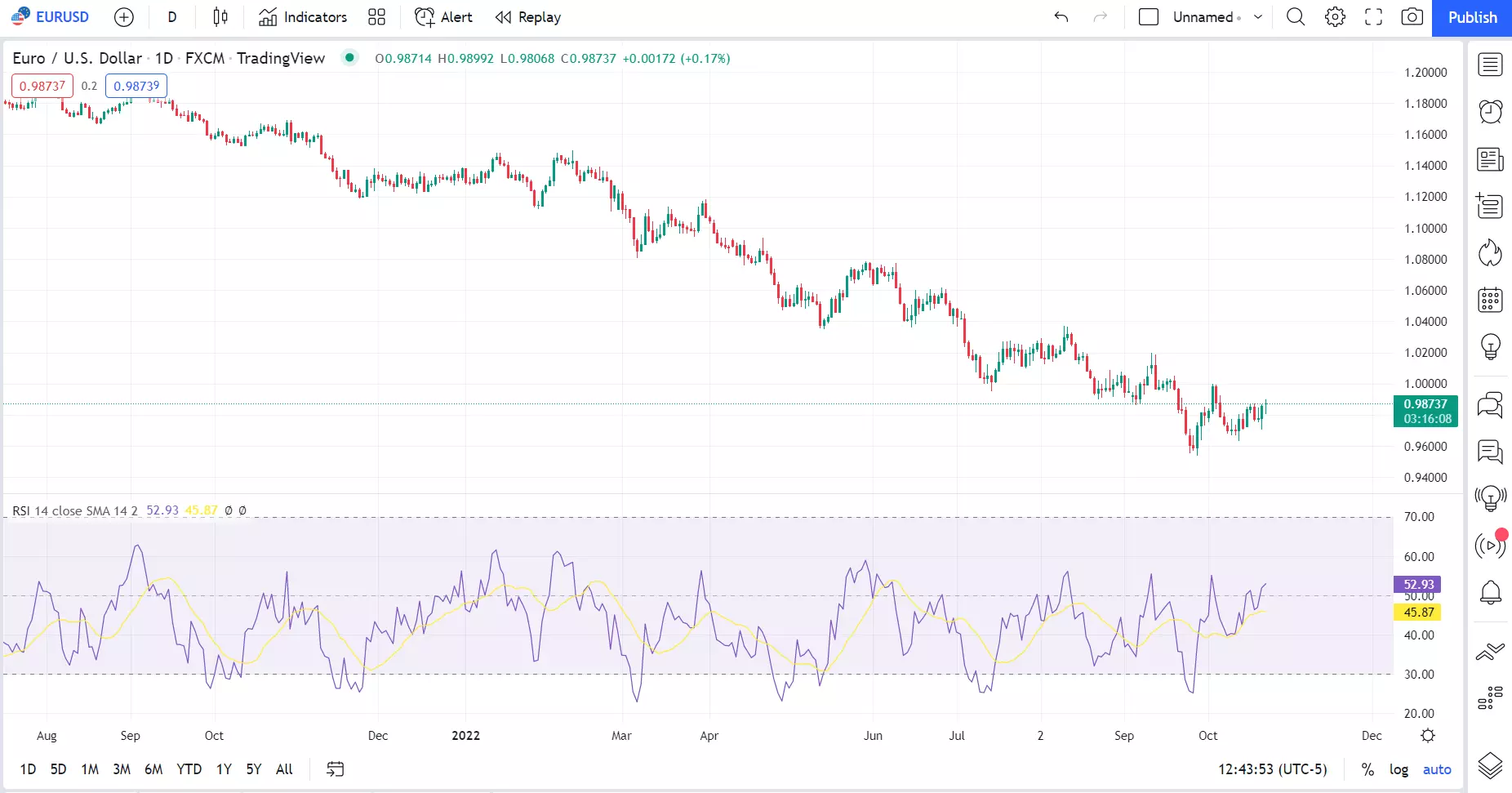Select the All date range

284,769
